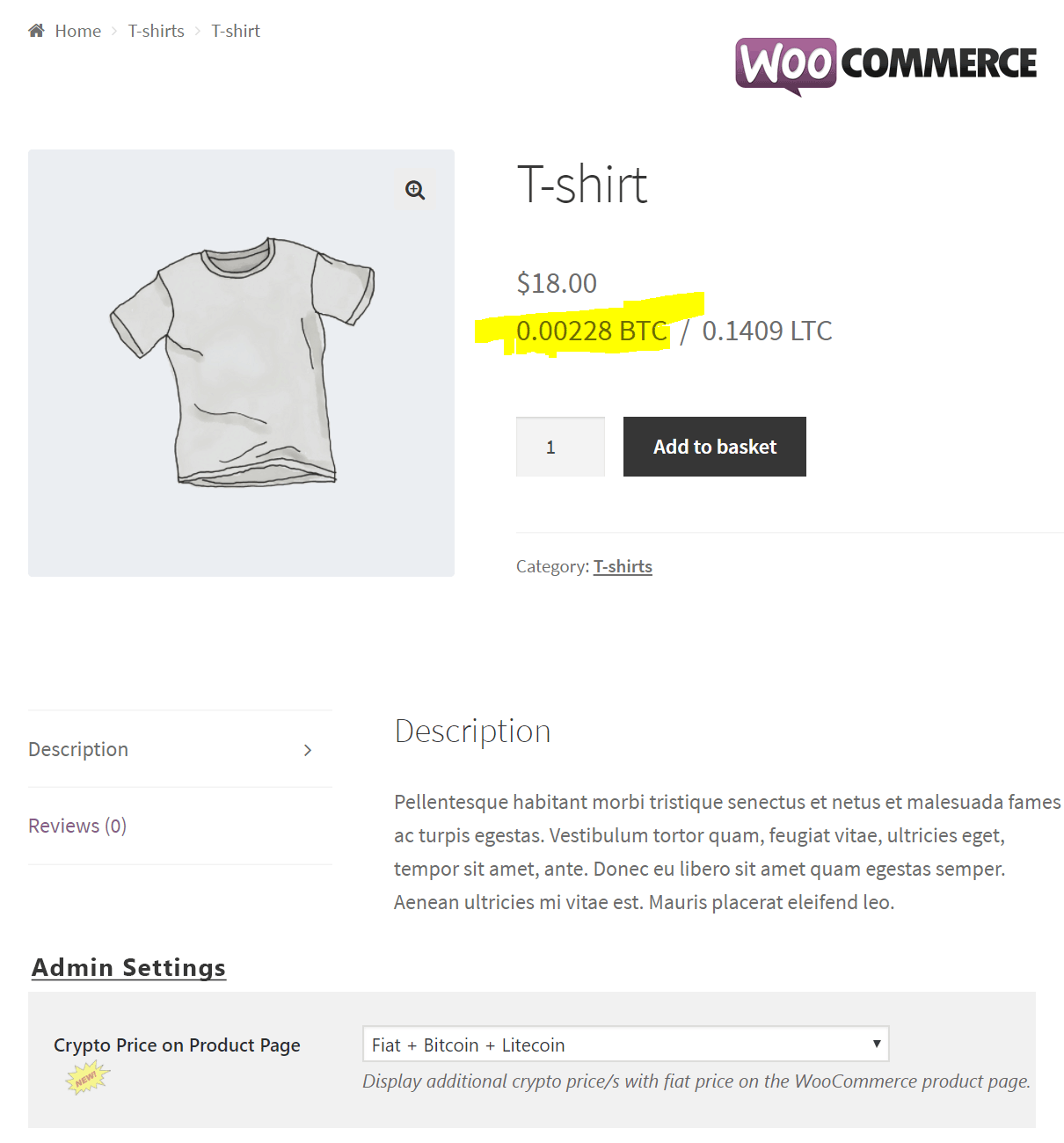Switch to the Description tab

coord(78,749)
